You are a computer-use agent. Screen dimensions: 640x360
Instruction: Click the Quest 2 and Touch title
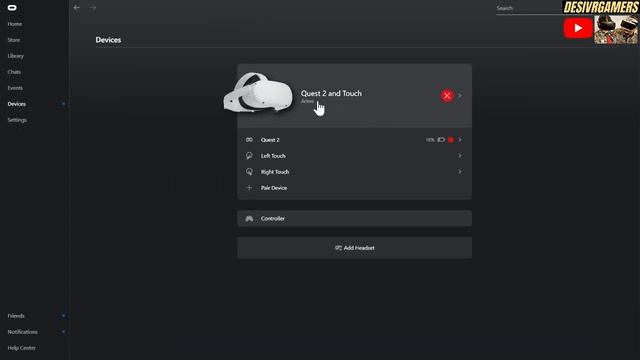click(331, 93)
